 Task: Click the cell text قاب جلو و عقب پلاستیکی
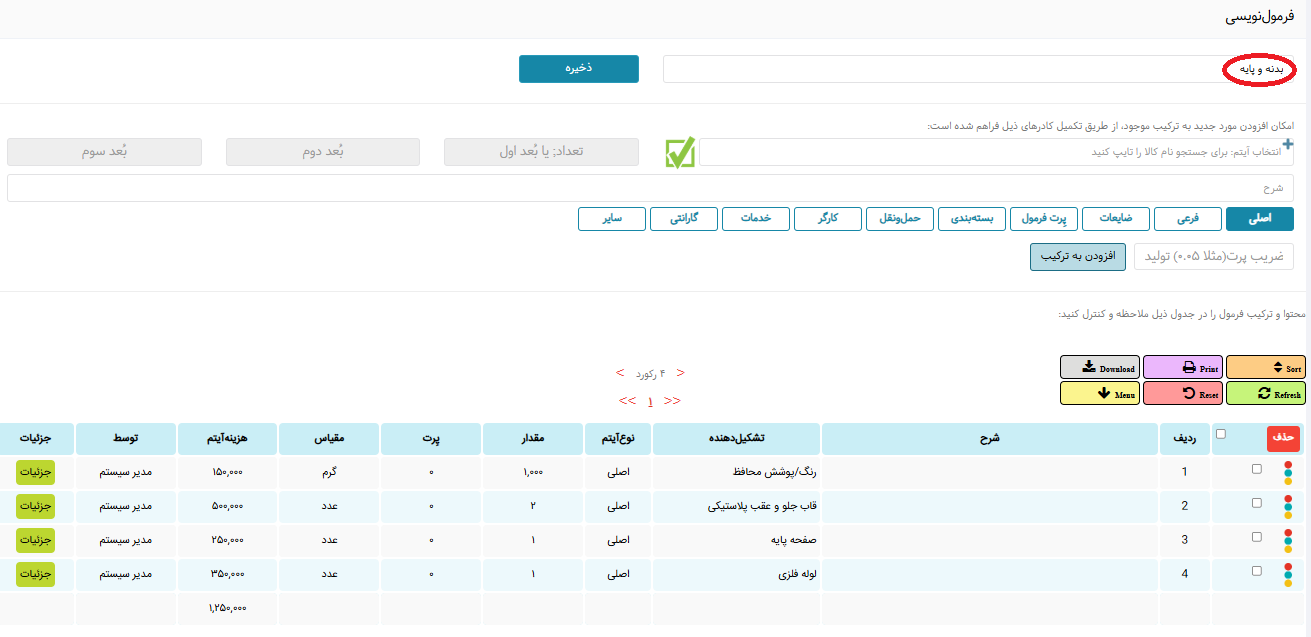[x=763, y=506]
